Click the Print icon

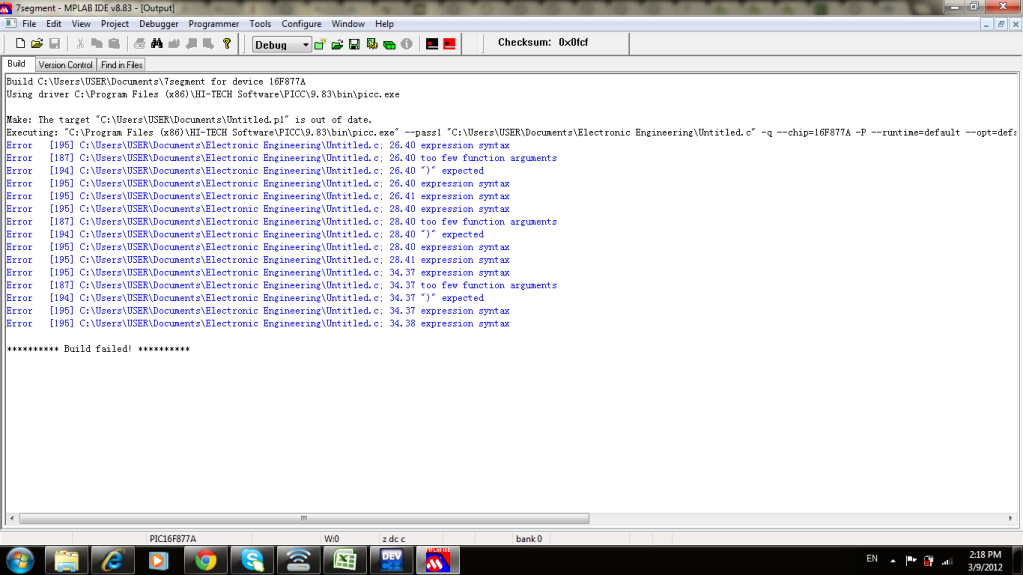click(139, 44)
